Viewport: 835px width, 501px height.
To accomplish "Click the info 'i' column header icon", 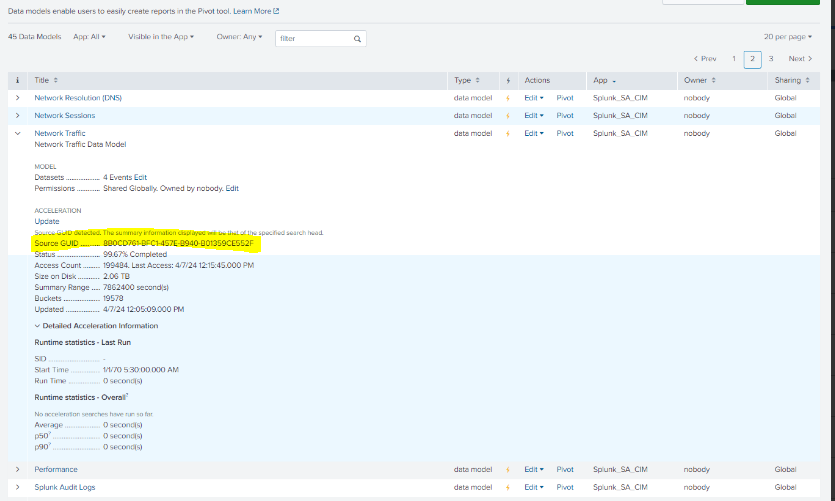I will (x=17, y=80).
